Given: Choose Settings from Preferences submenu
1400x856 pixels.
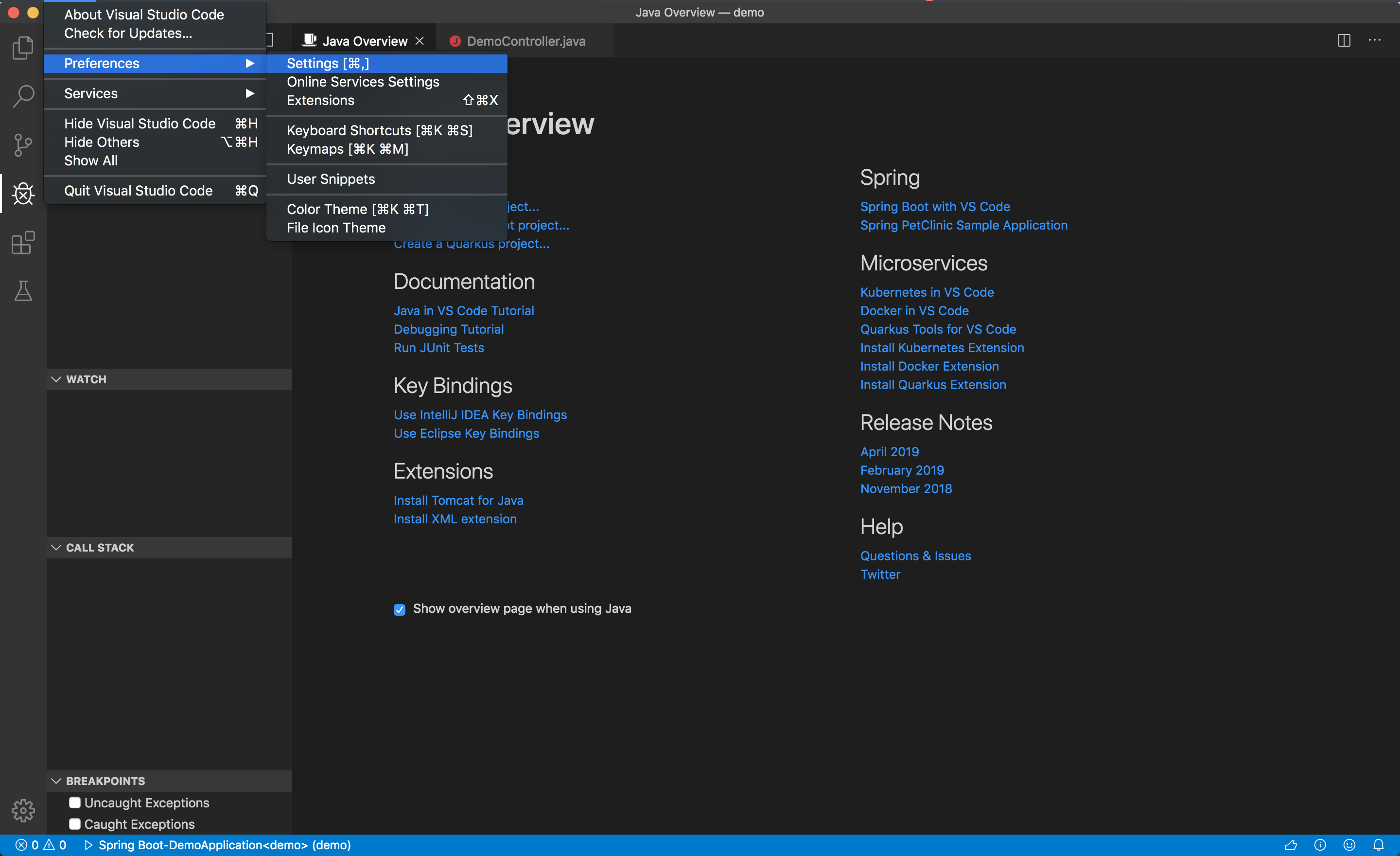Looking at the screenshot, I should pyautogui.click(x=386, y=63).
